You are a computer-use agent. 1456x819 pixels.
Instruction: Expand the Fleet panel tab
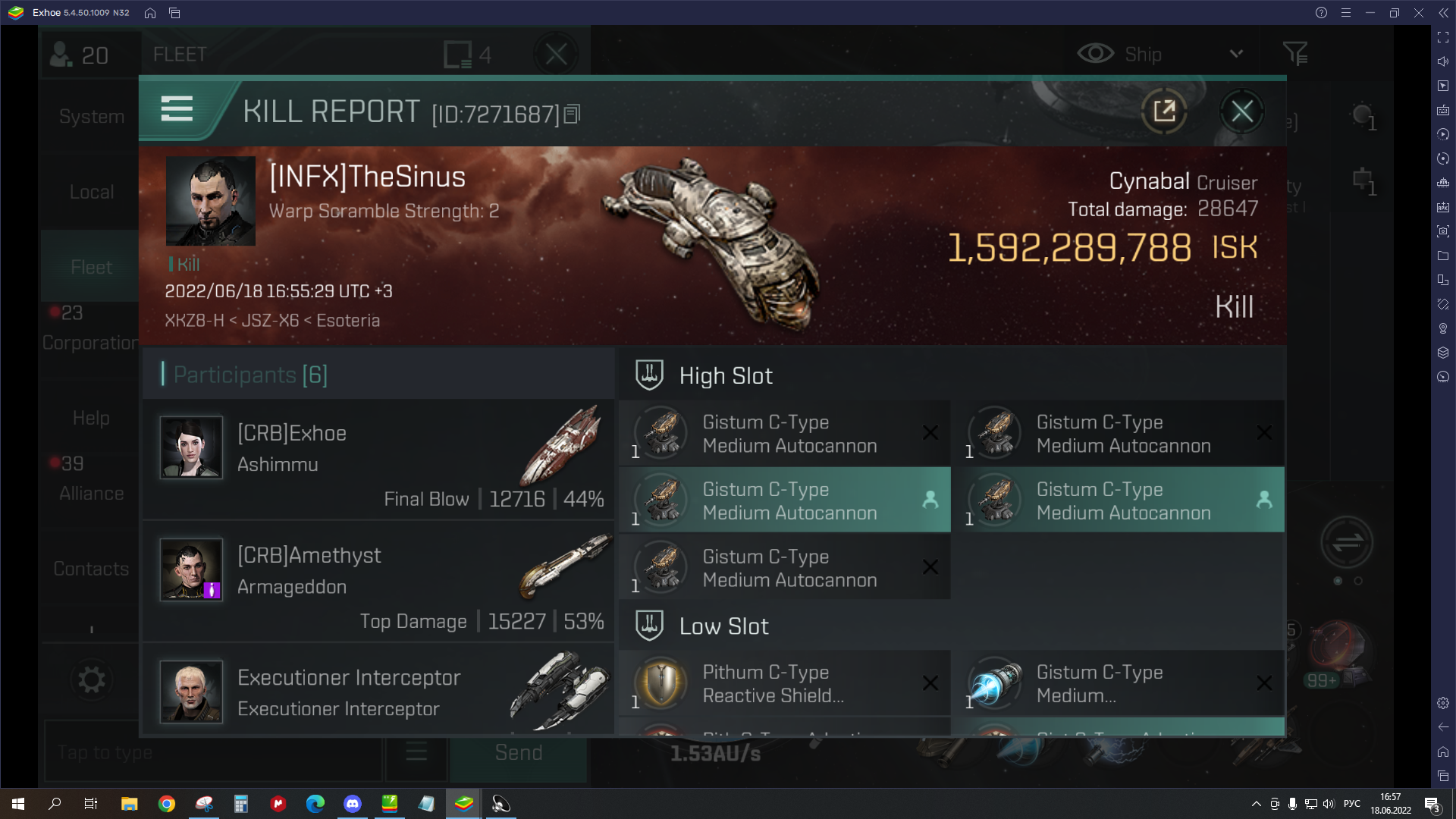point(91,267)
